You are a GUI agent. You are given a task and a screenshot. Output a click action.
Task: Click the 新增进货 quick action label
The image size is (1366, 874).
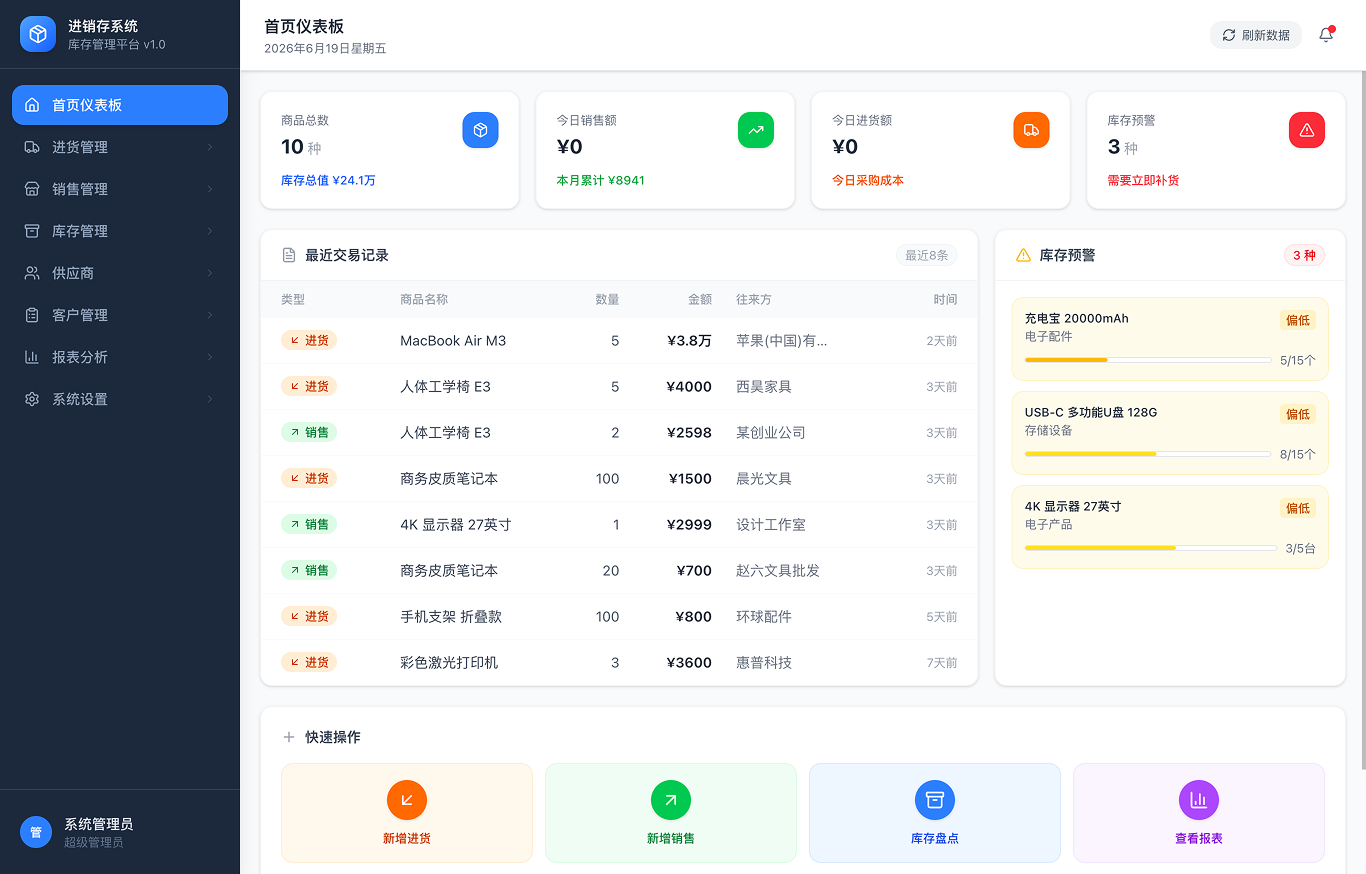[x=407, y=838]
